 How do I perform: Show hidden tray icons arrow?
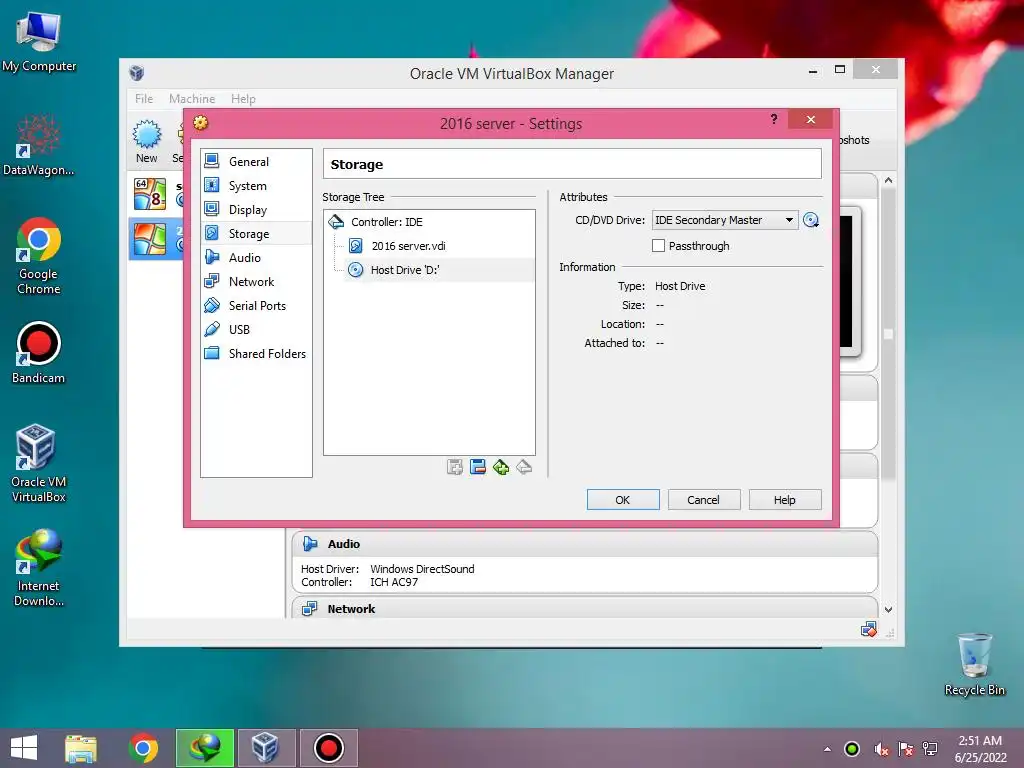827,749
